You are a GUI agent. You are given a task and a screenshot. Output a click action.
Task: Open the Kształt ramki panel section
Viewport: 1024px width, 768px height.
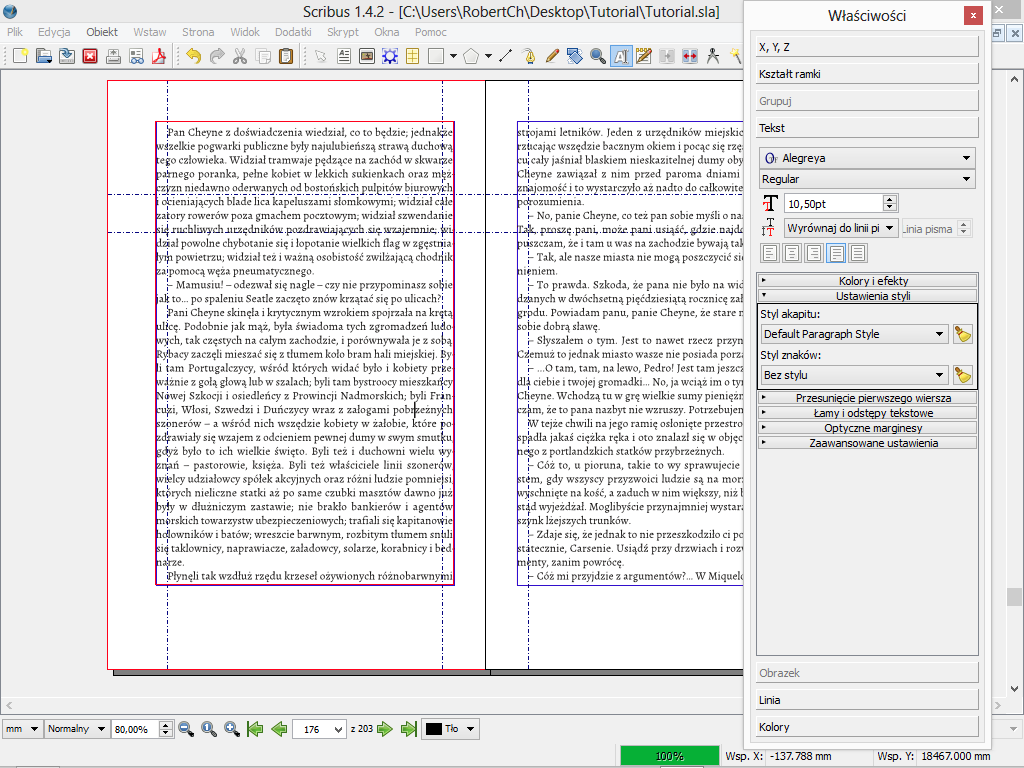(867, 74)
